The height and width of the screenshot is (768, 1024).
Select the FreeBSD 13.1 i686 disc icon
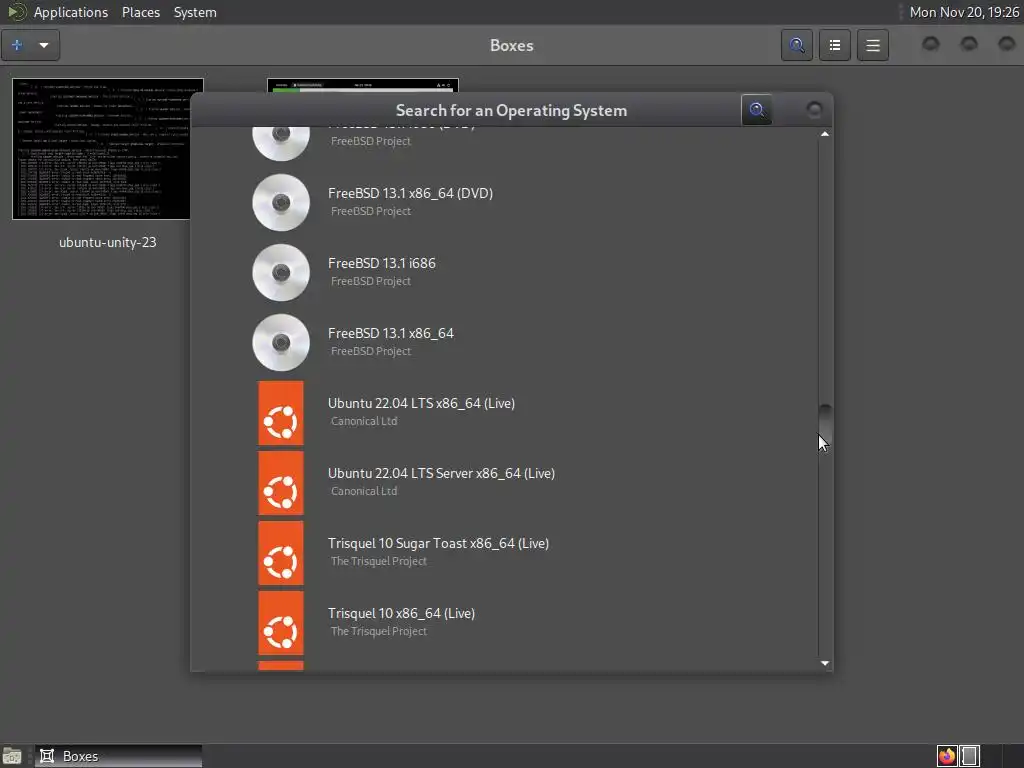(281, 272)
